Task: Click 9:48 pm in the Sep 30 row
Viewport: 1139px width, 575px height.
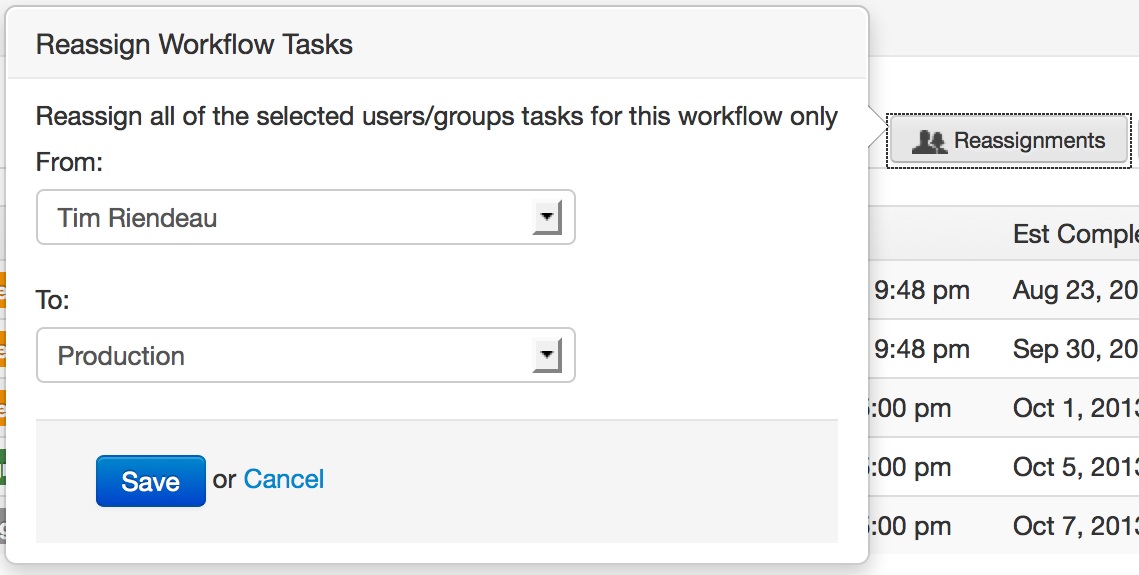Action: 921,349
